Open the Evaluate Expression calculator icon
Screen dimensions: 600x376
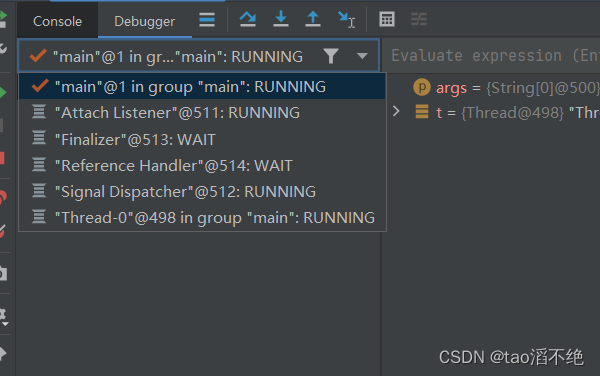pos(386,19)
